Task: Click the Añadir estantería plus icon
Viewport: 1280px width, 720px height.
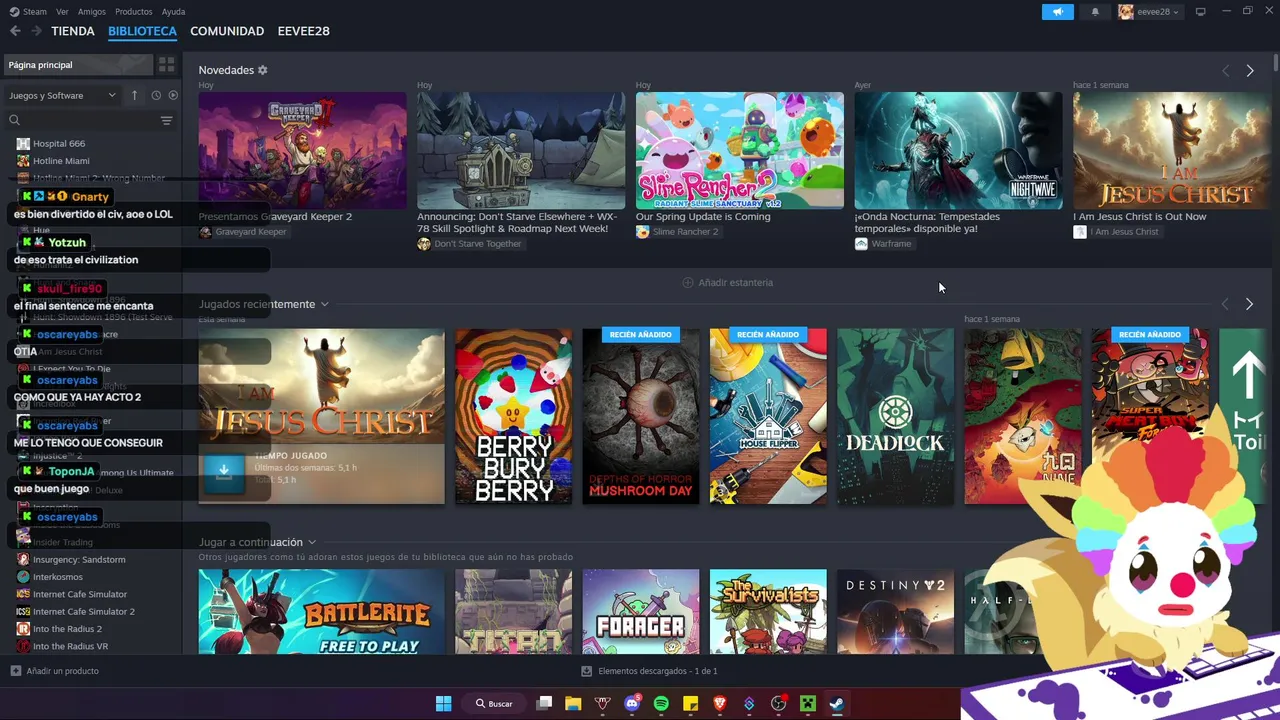Action: 687,282
